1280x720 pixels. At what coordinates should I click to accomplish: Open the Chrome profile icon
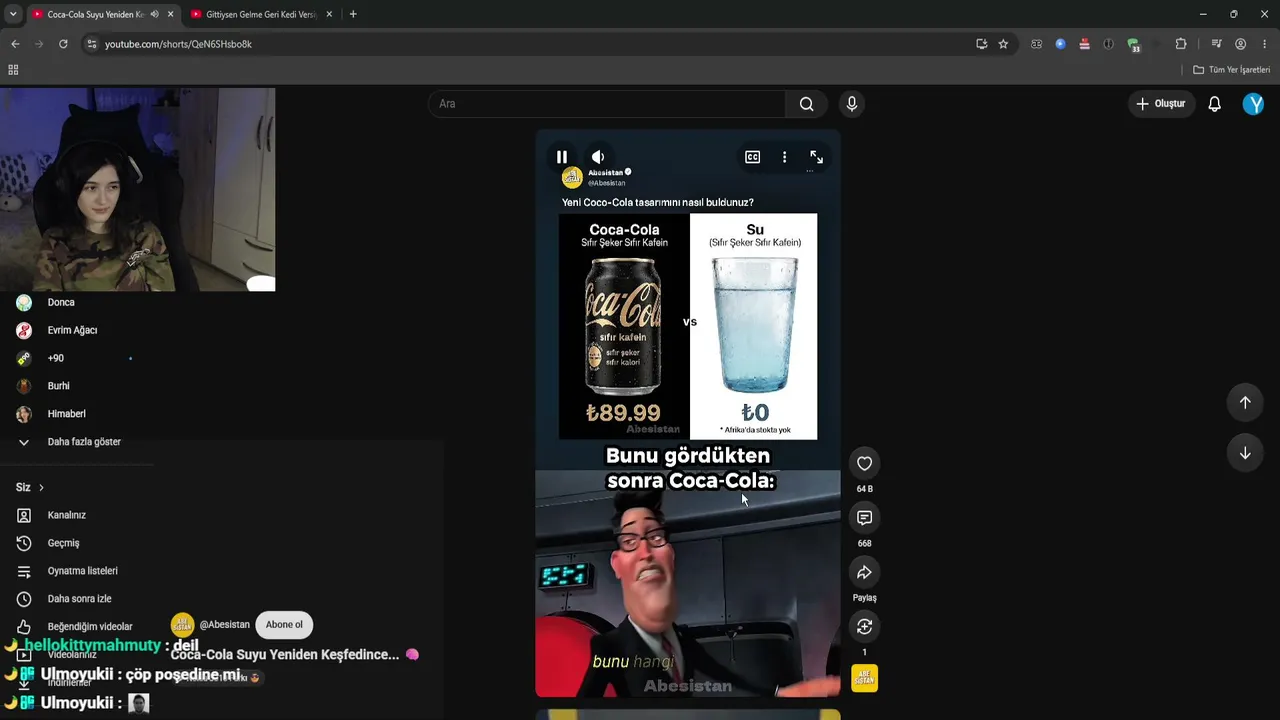pyautogui.click(x=1240, y=44)
